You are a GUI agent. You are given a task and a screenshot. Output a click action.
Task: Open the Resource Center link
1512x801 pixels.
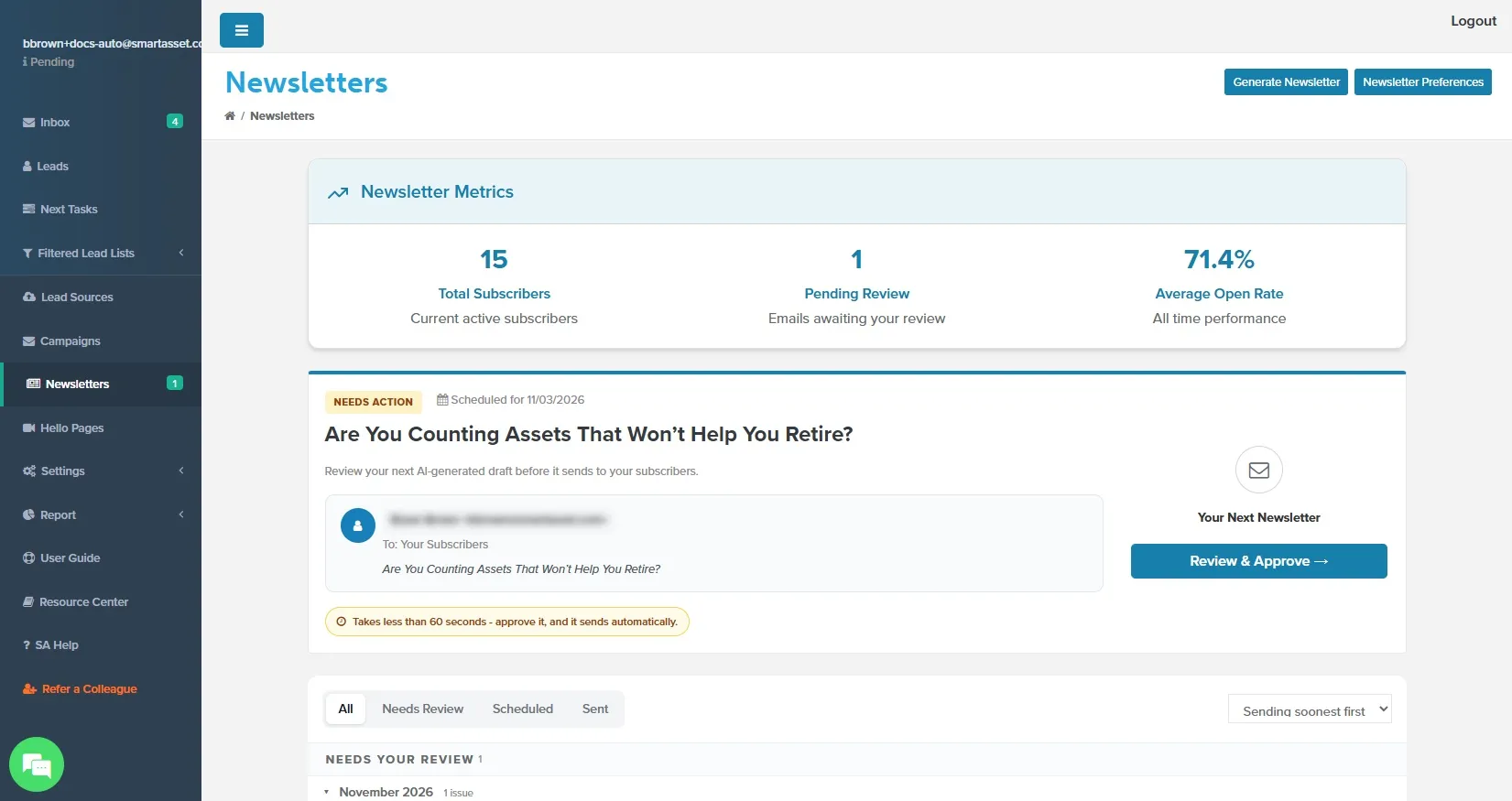coord(83,602)
